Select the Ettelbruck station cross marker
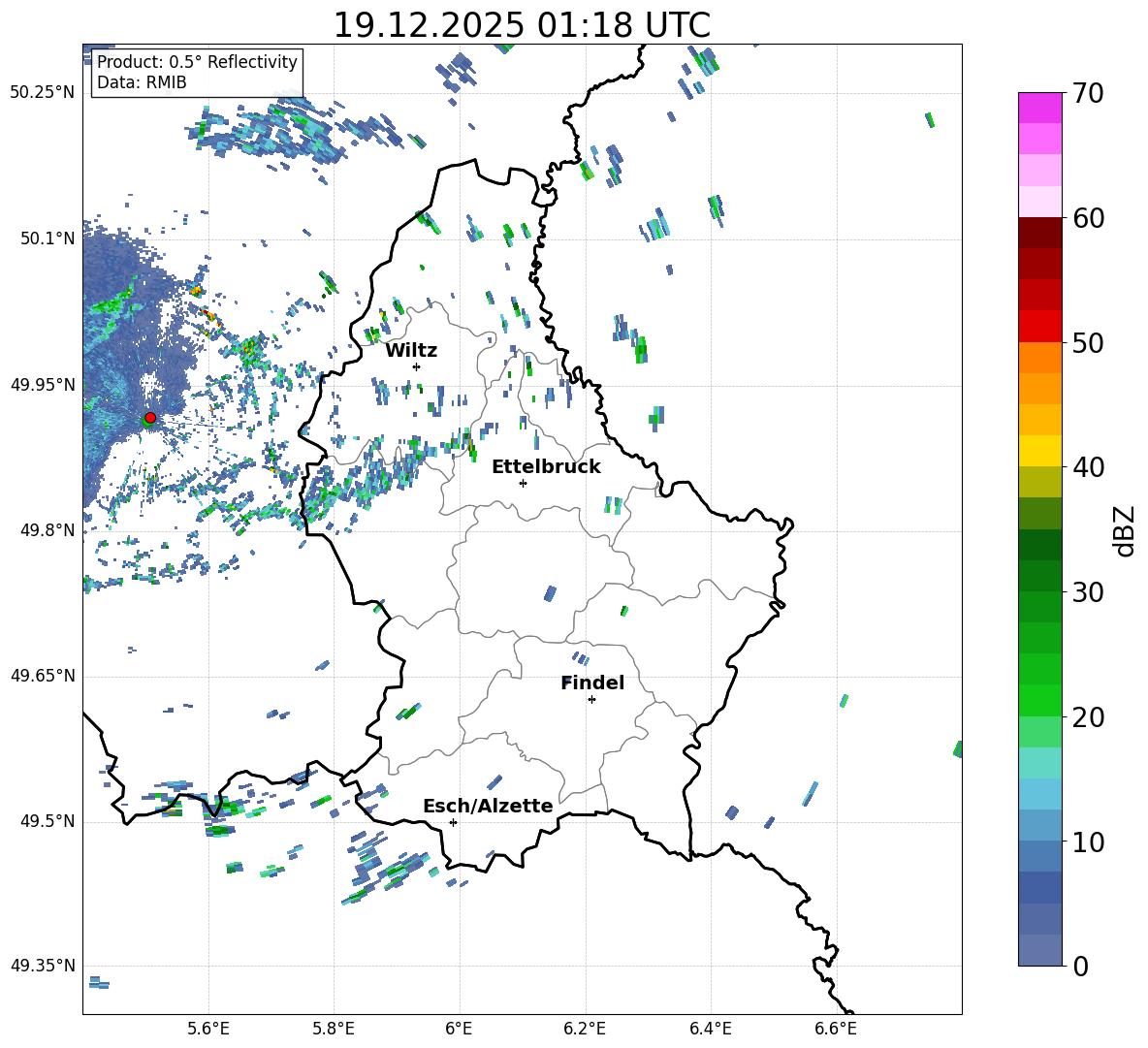Screen dimensions: 1148x1048 pos(523,483)
